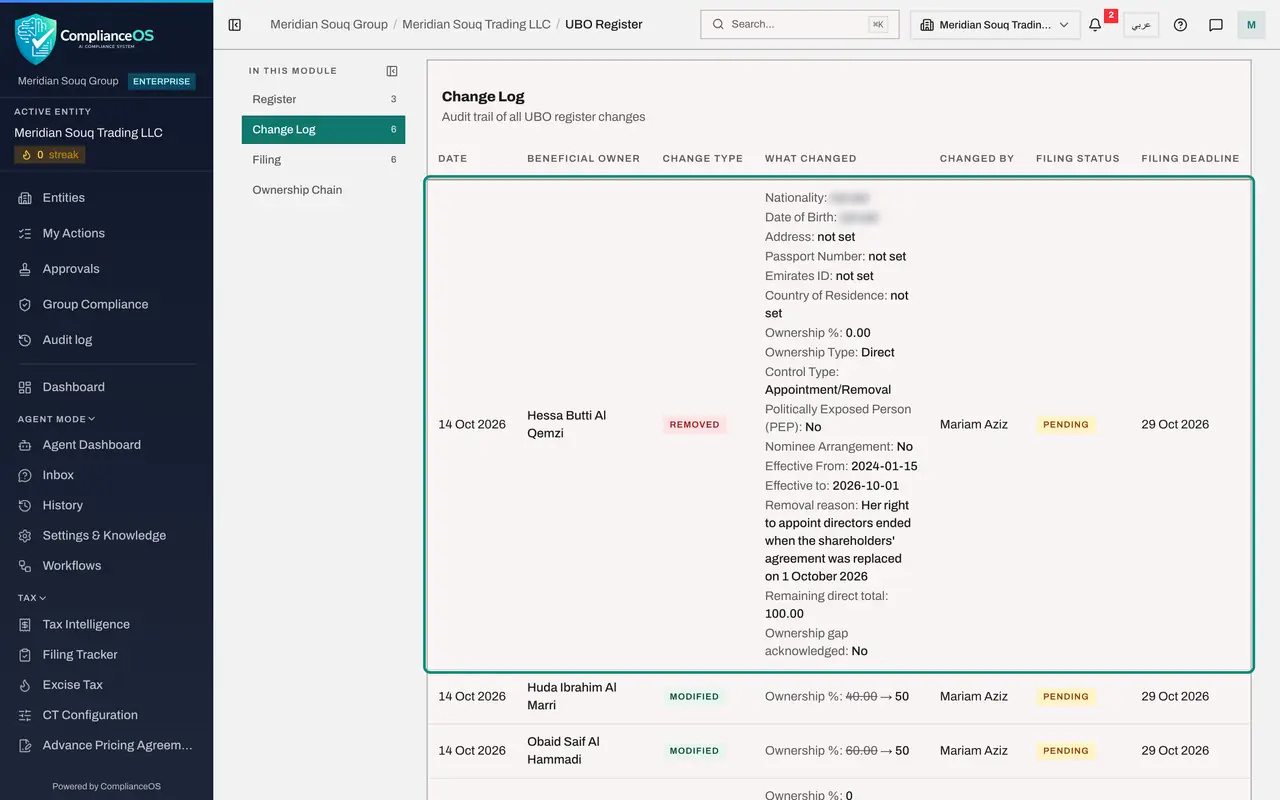Click the Entities building icon in sidebar

tap(25, 198)
